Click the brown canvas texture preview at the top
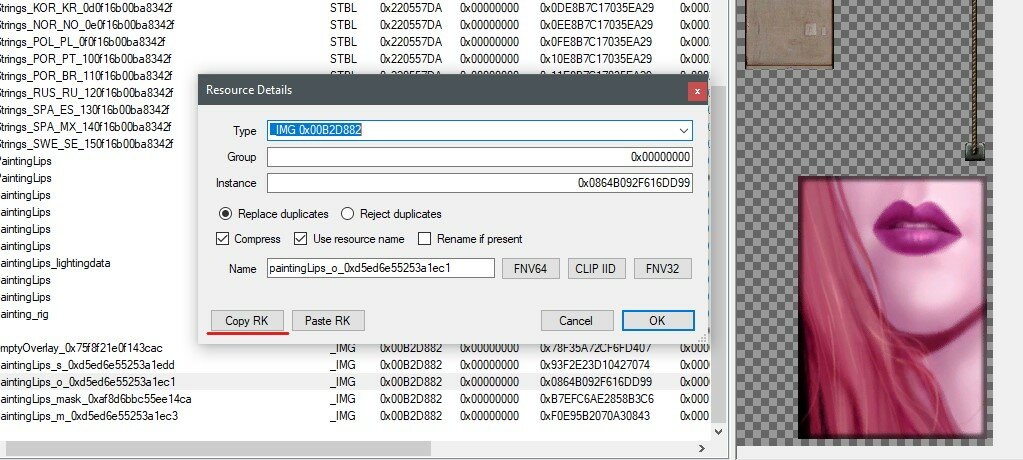This screenshot has height=460, width=1023. (789, 33)
